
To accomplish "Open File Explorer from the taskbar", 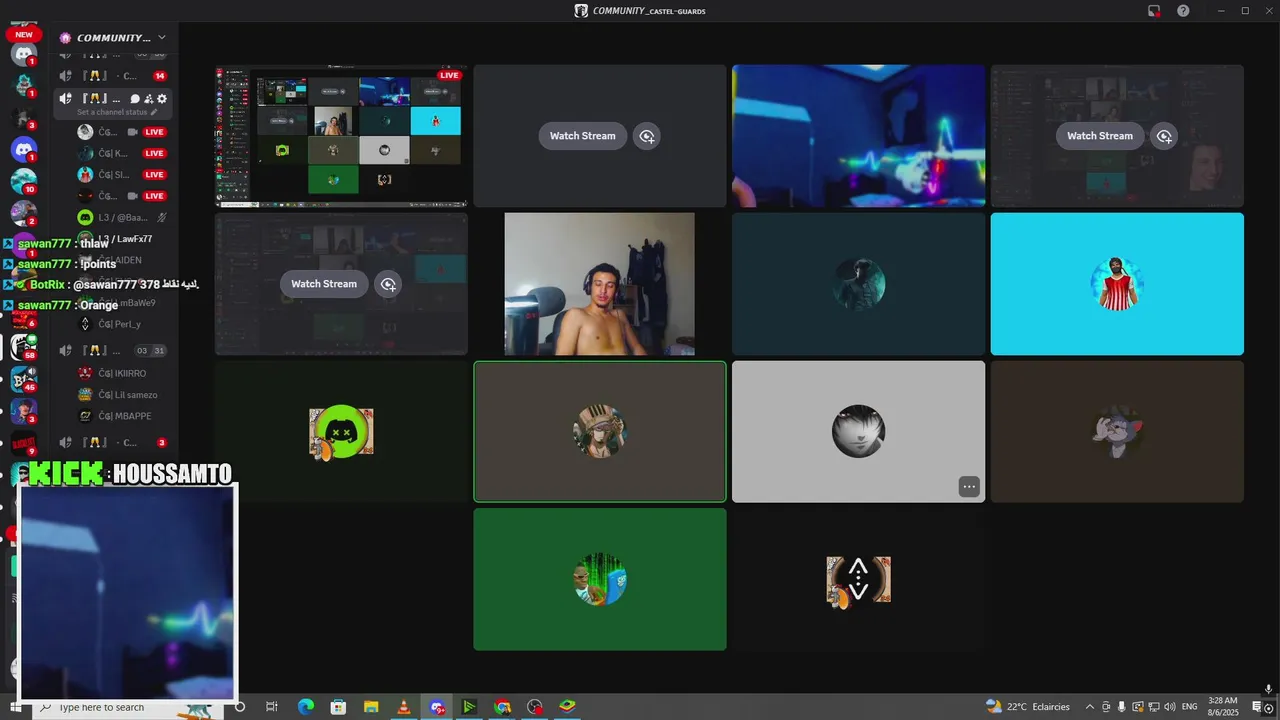I will pyautogui.click(x=371, y=707).
